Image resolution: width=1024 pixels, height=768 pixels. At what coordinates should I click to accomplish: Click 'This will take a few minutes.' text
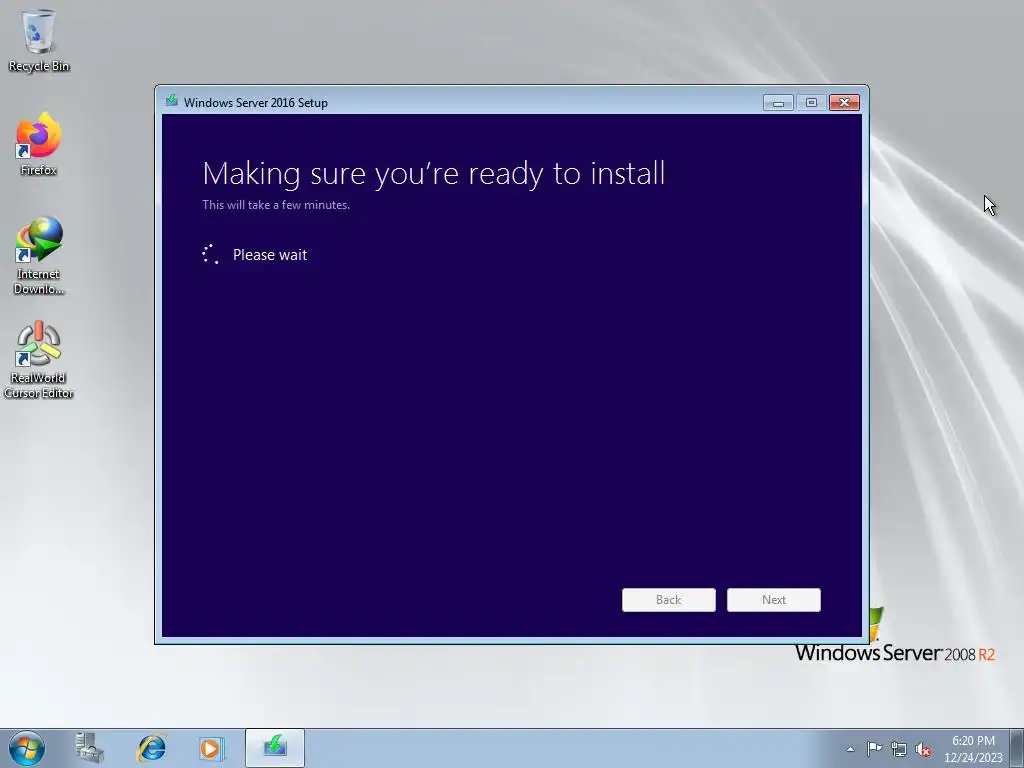tap(276, 204)
